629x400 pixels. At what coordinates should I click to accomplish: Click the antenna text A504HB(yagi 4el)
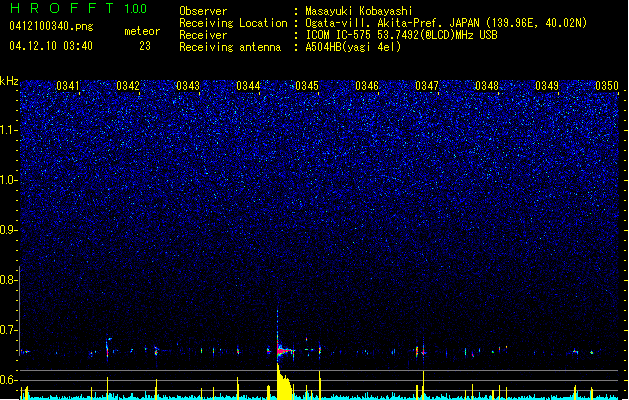353,47
